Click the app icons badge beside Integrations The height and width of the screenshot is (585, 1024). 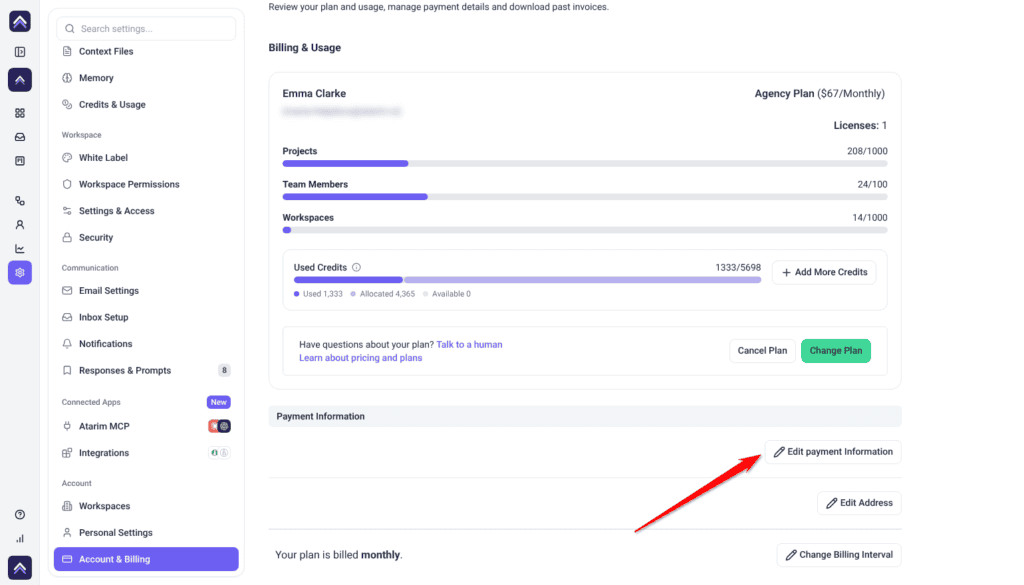pos(219,452)
